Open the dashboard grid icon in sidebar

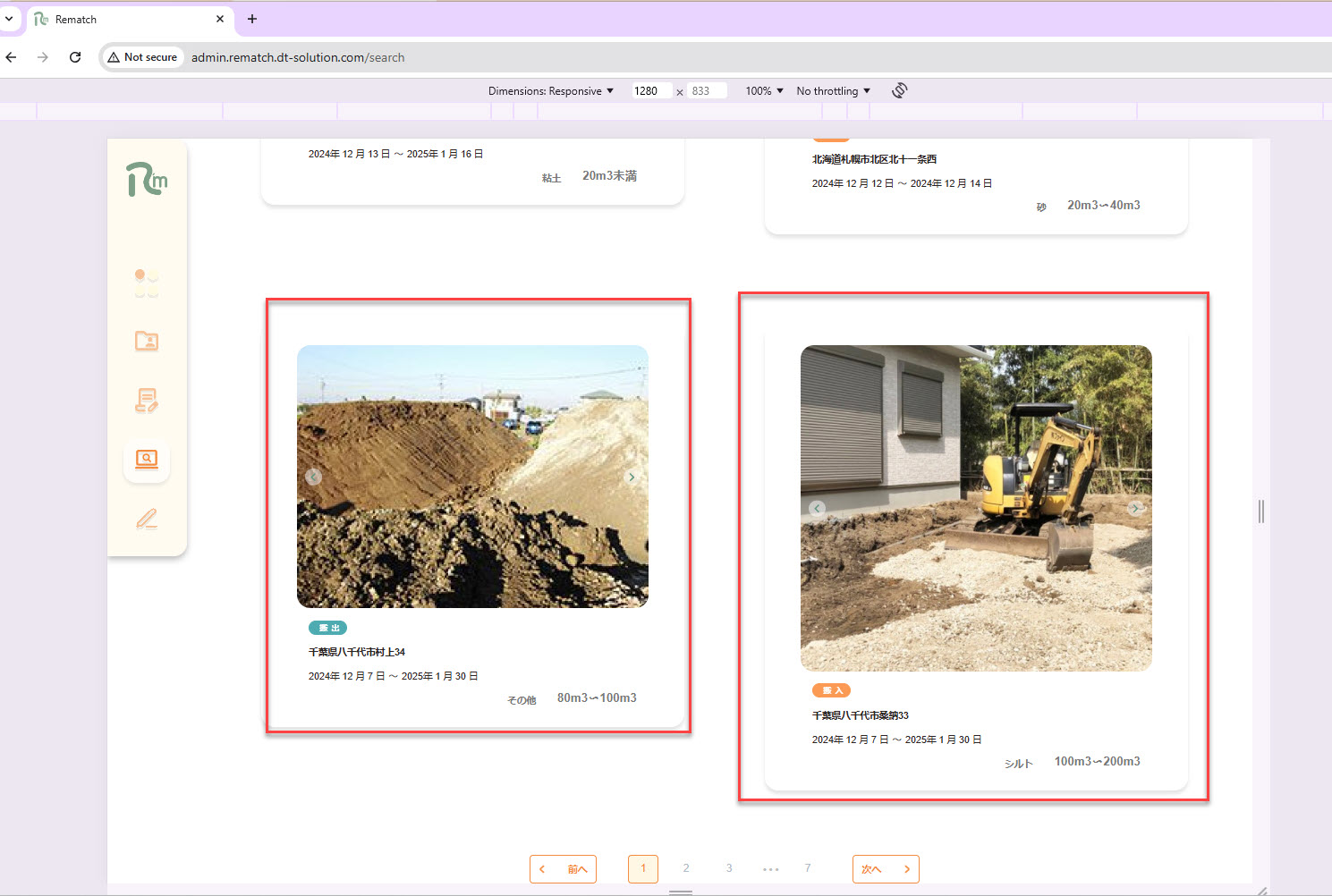[x=147, y=283]
